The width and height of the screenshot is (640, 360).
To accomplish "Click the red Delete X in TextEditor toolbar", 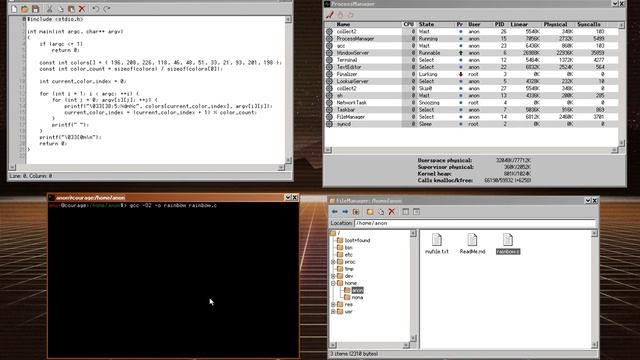I will [x=82, y=9].
